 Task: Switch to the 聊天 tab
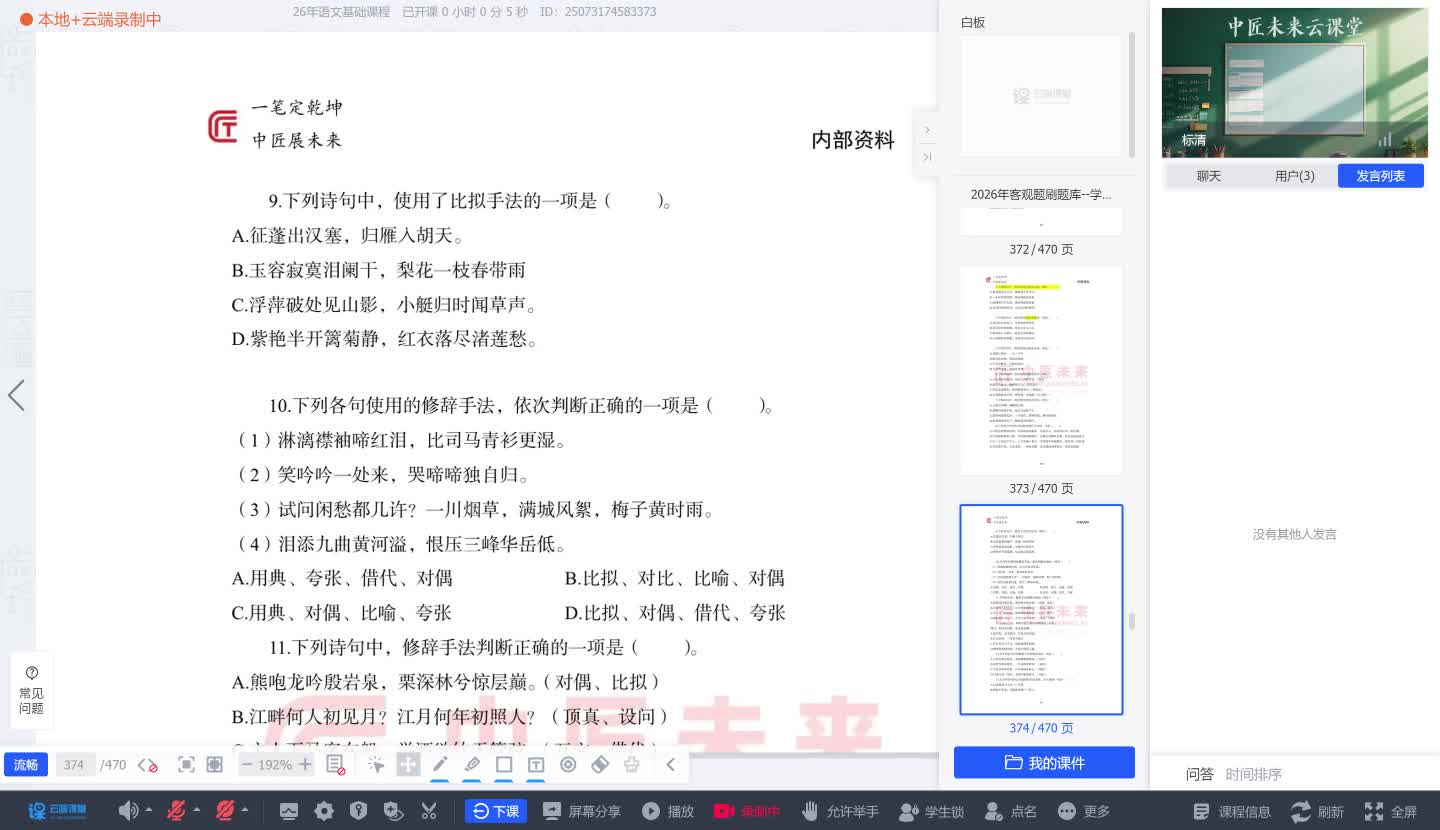pos(1209,175)
